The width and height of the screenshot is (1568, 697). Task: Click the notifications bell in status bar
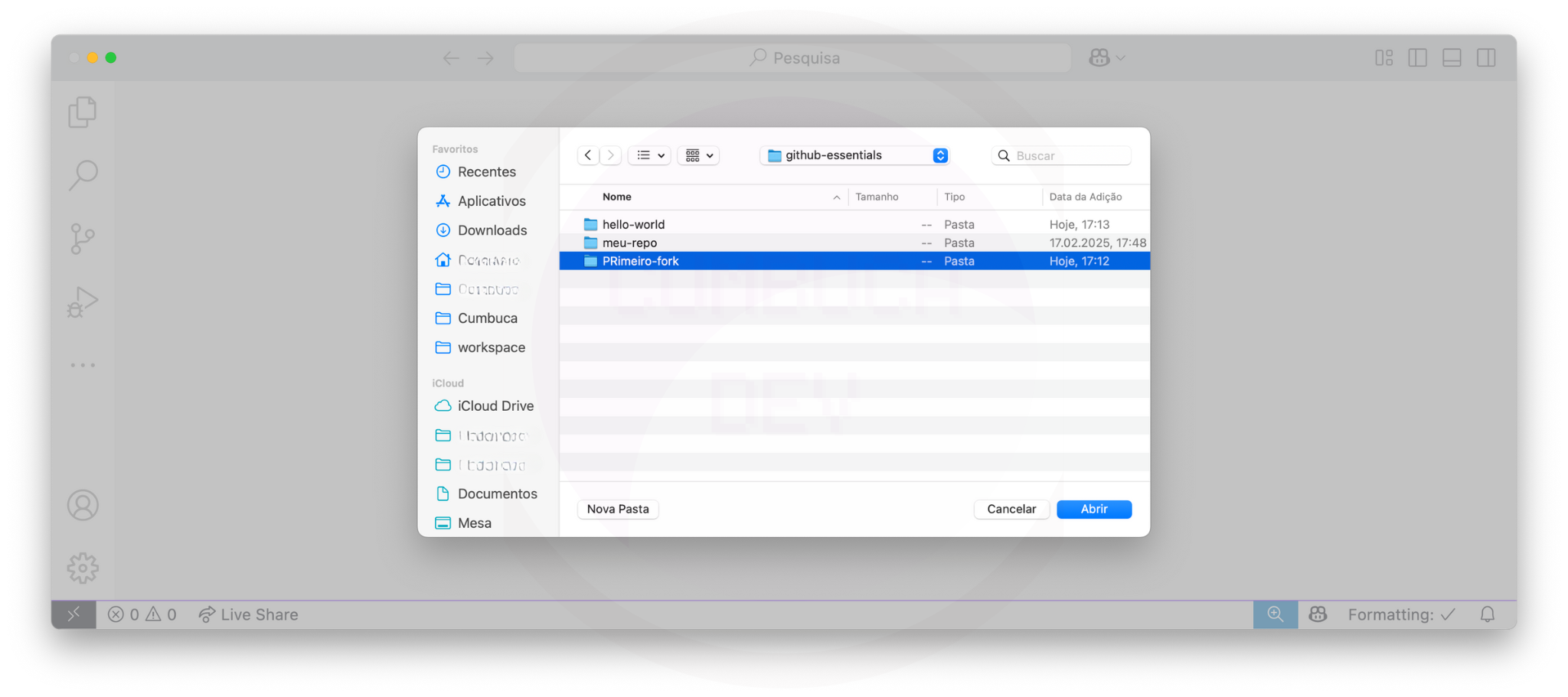pyautogui.click(x=1487, y=614)
